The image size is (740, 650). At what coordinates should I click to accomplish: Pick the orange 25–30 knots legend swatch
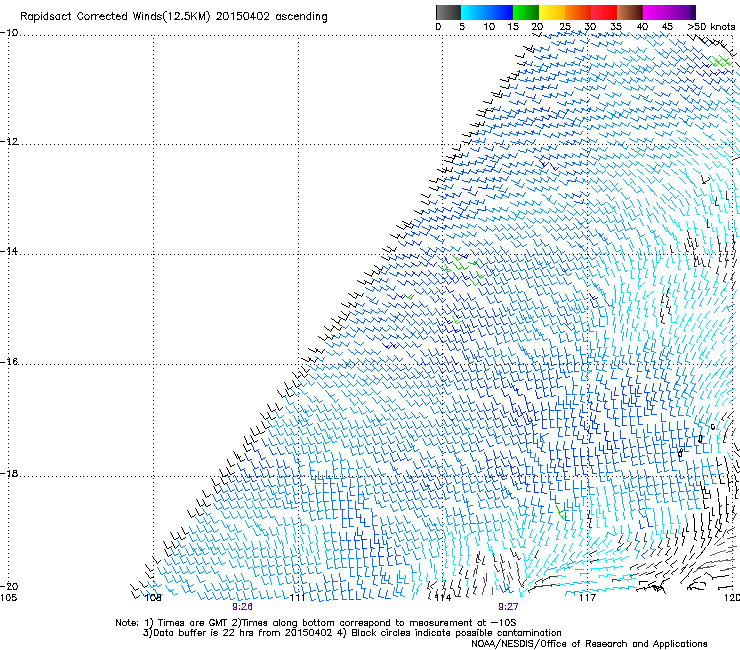[578, 12]
